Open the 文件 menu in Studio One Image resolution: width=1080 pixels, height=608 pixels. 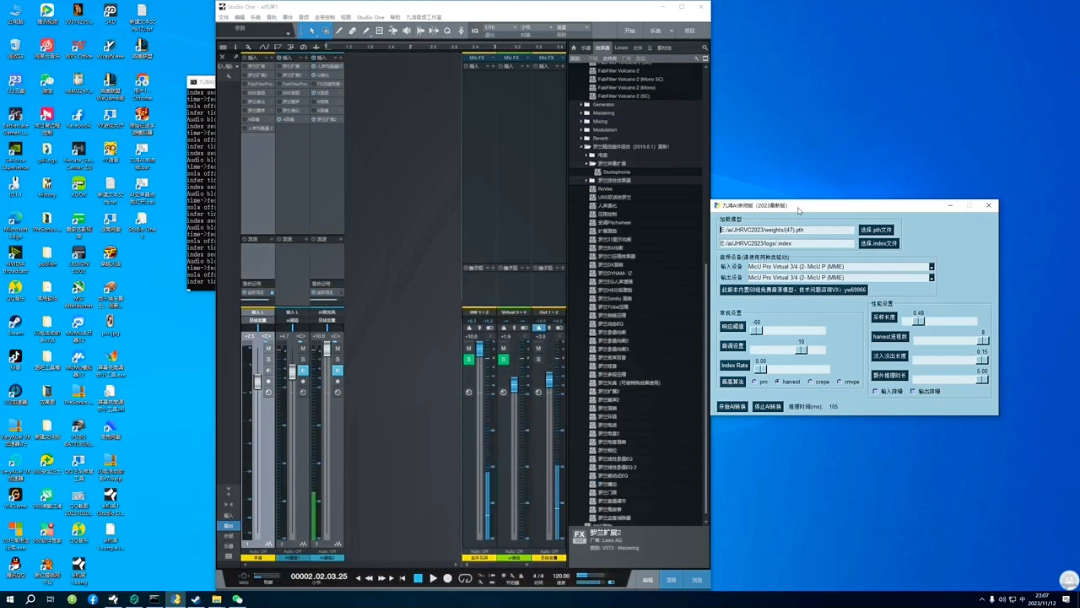223,17
